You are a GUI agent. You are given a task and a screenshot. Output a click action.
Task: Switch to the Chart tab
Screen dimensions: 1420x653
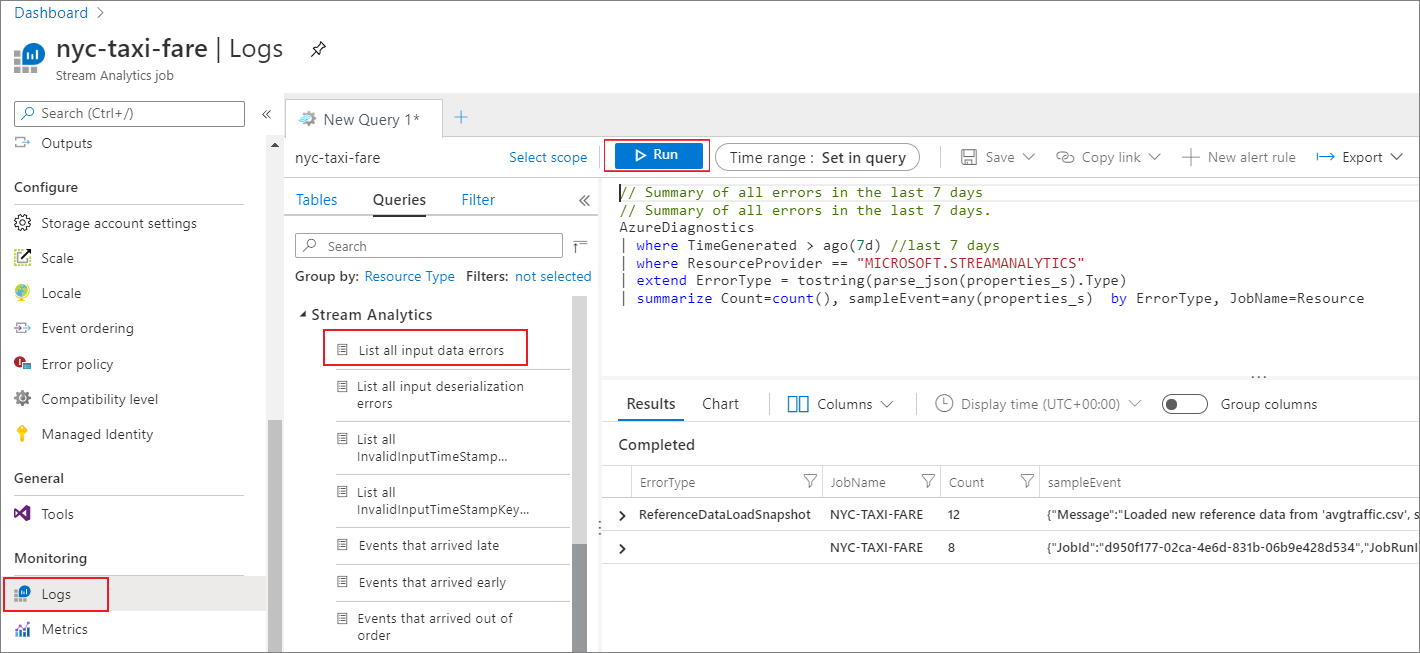[720, 403]
